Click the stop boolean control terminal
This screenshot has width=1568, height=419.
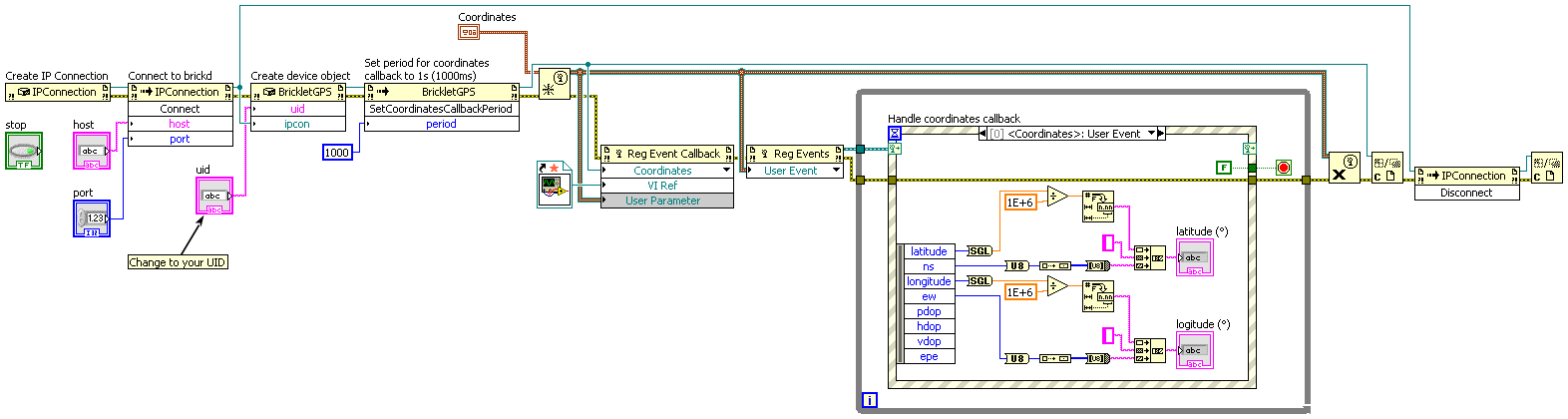pyautogui.click(x=24, y=151)
